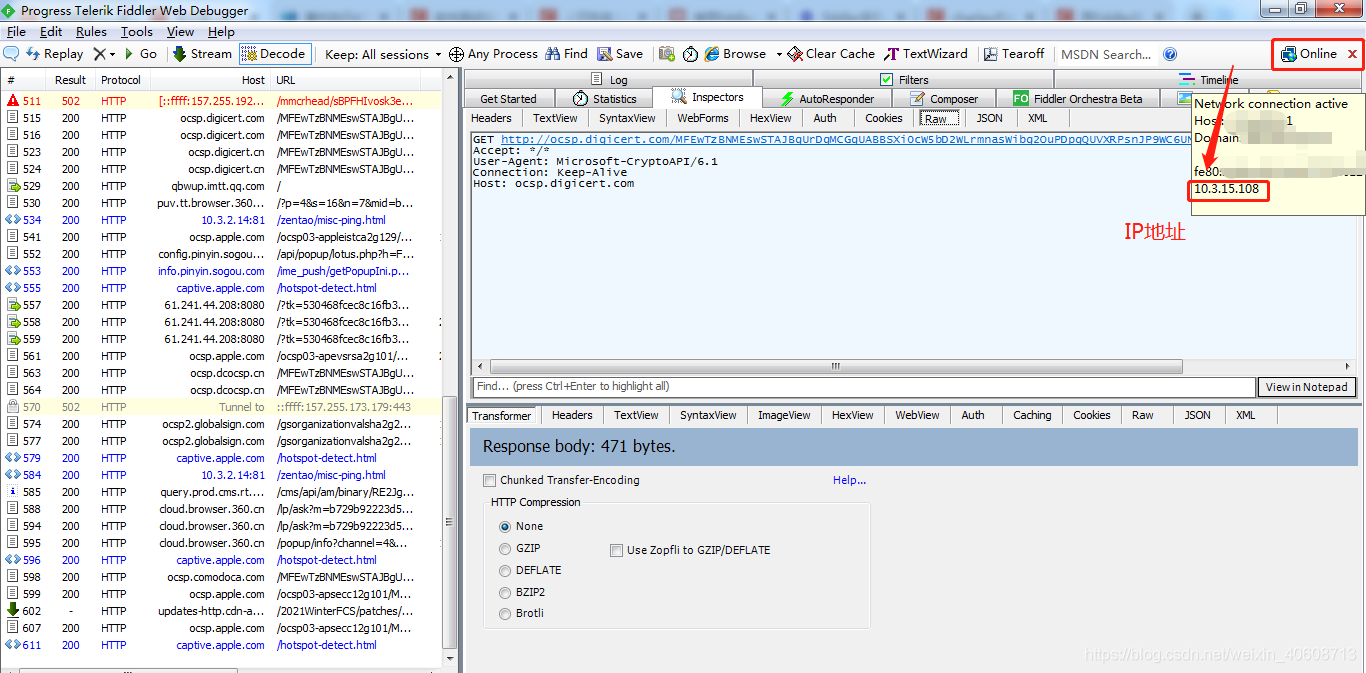The height and width of the screenshot is (673, 1366).
Task: Click the Online network status indicator
Action: coord(1308,54)
